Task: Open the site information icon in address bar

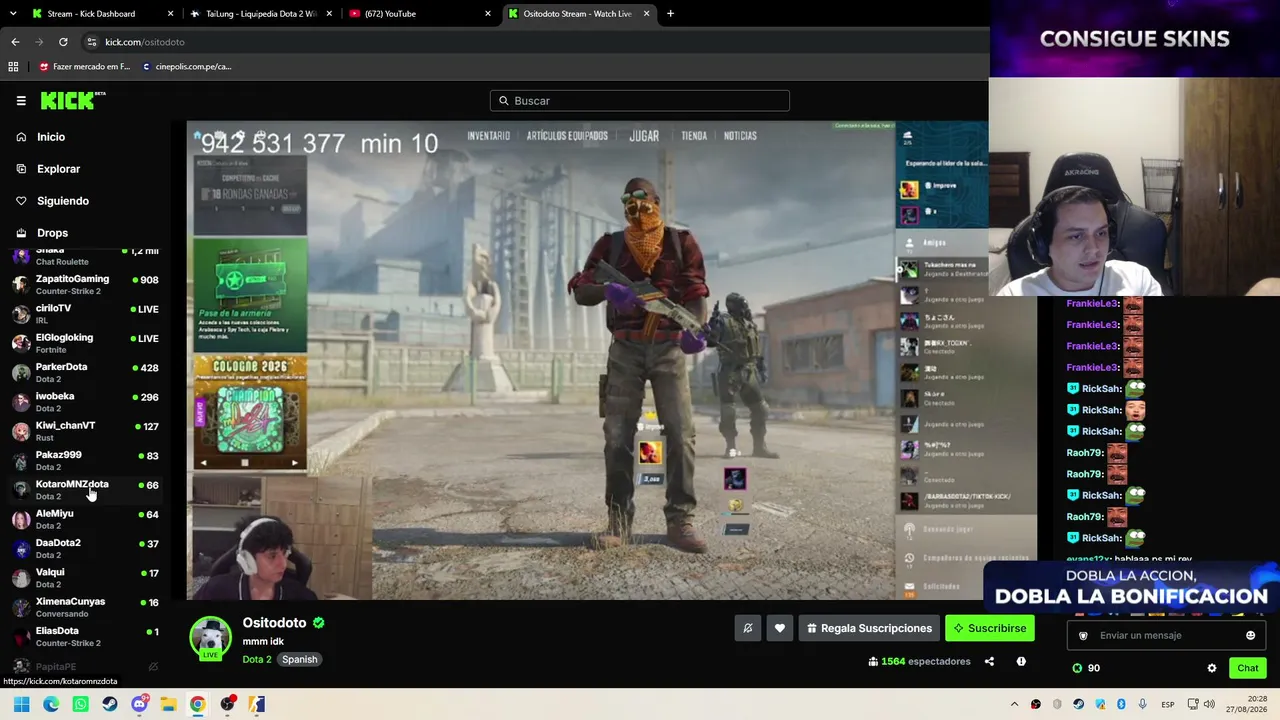Action: click(92, 42)
